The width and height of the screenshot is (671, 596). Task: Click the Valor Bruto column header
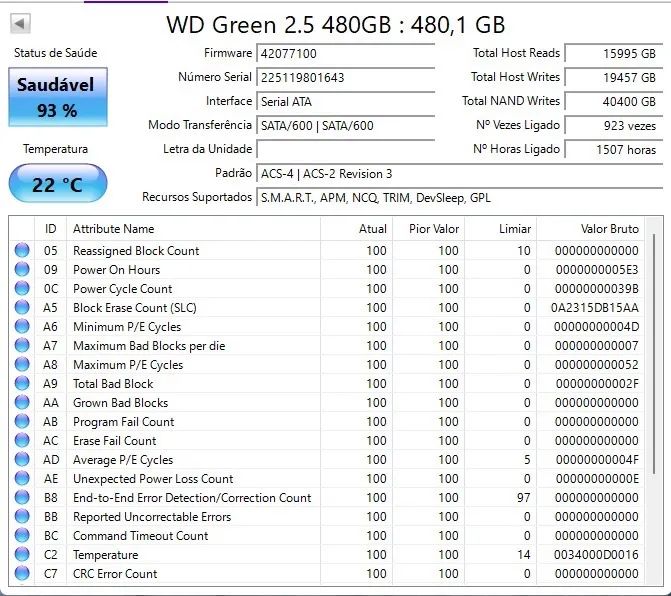tap(591, 228)
